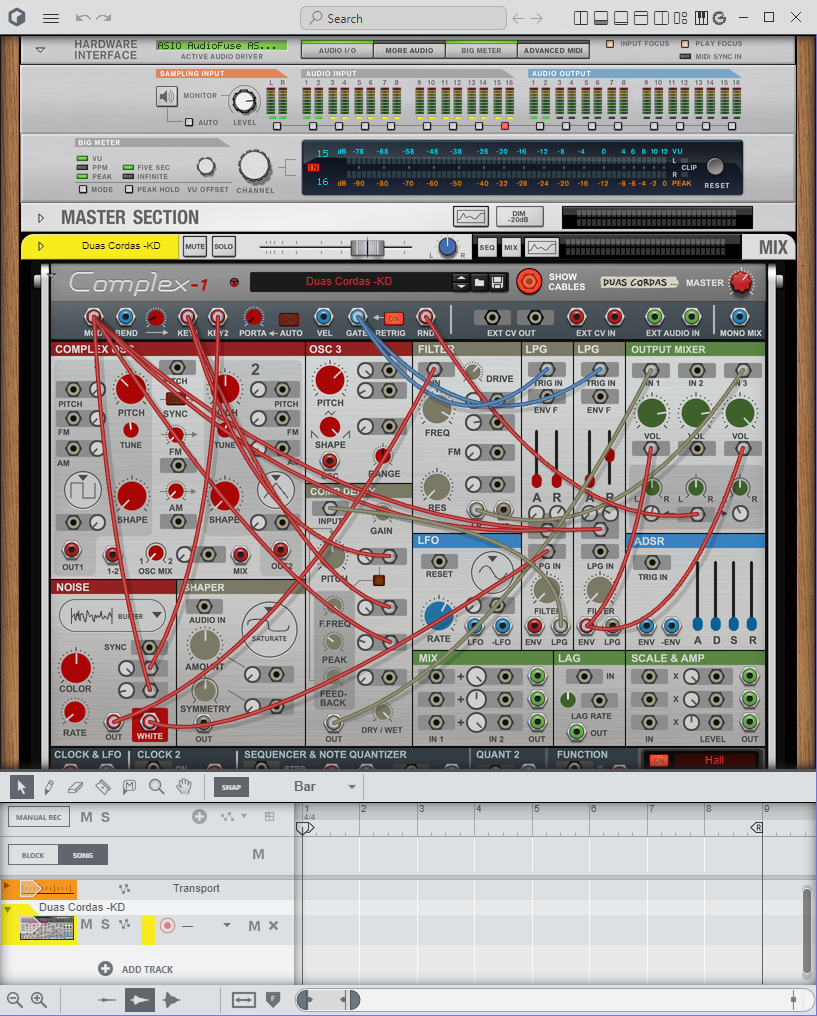Viewport: 817px width, 1016px height.
Task: Switch to SONG view
Action: (83, 855)
